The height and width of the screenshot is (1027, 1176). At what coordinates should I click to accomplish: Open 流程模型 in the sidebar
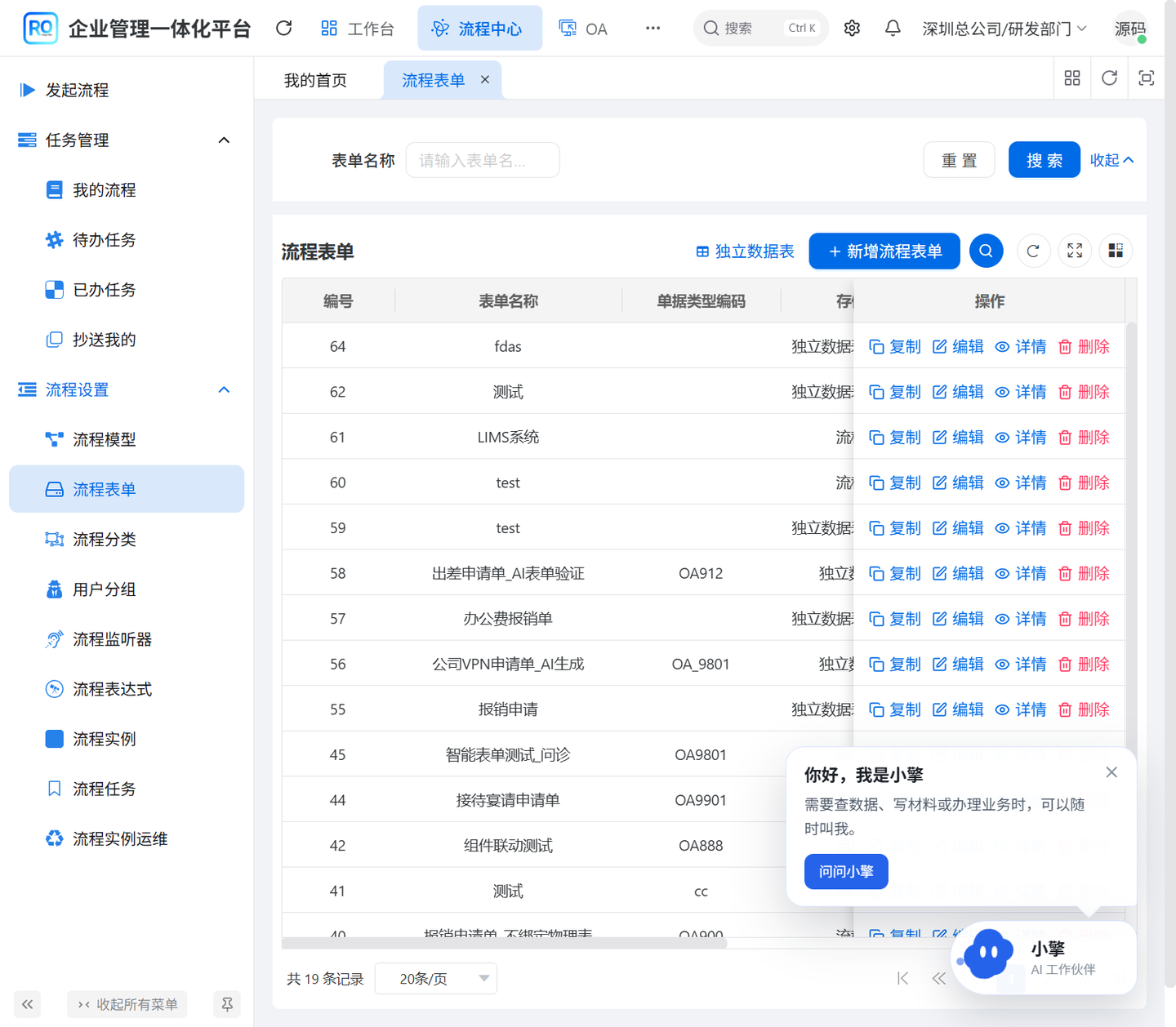click(127, 439)
